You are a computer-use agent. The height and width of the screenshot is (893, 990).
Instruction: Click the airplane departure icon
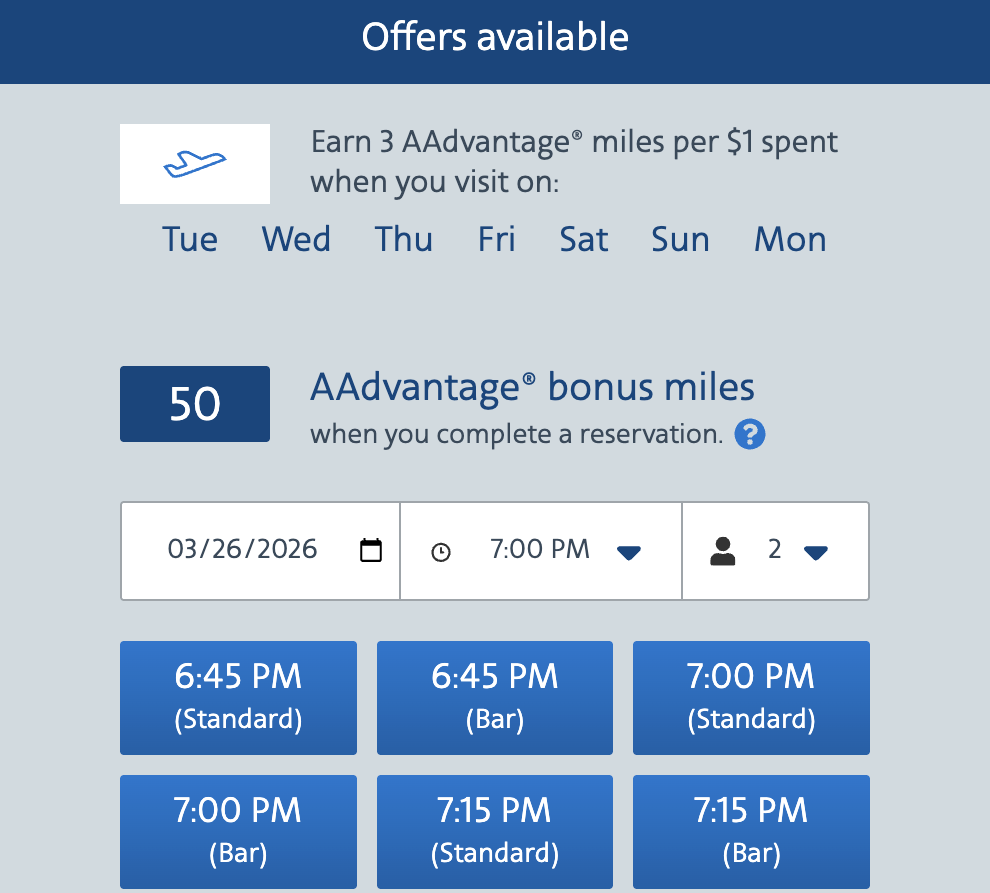click(194, 162)
